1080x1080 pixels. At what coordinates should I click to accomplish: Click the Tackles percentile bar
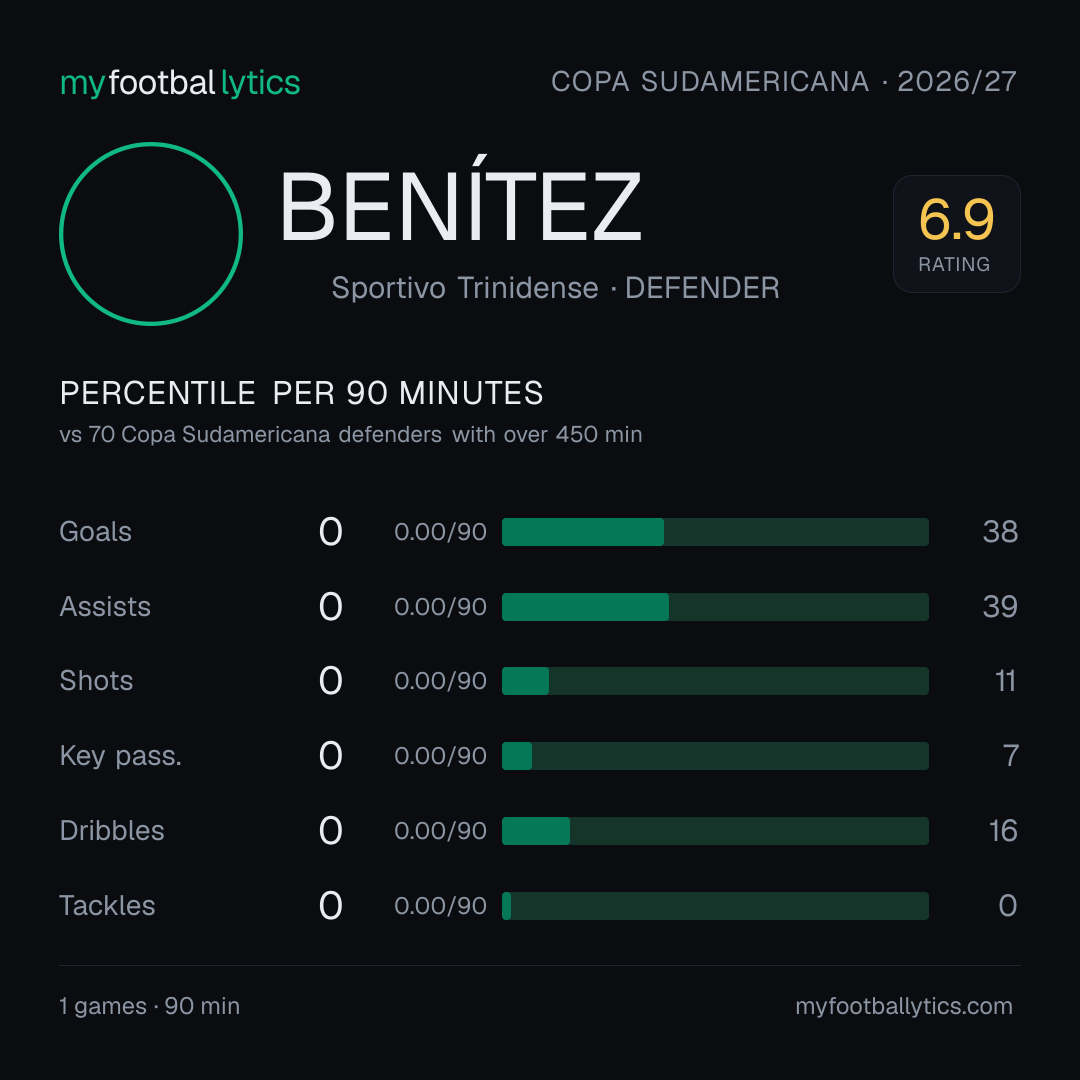(715, 906)
